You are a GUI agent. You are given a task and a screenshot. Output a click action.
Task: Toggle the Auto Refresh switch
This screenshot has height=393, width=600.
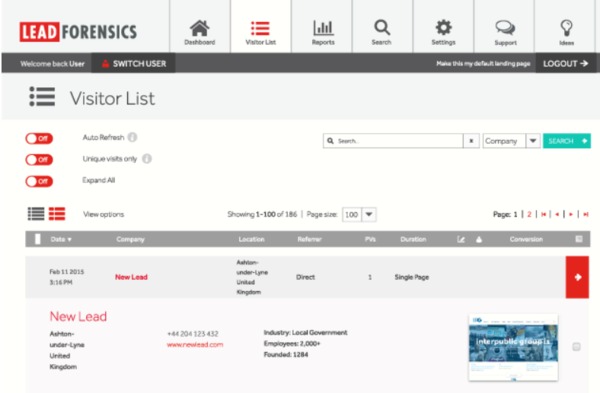(x=39, y=138)
